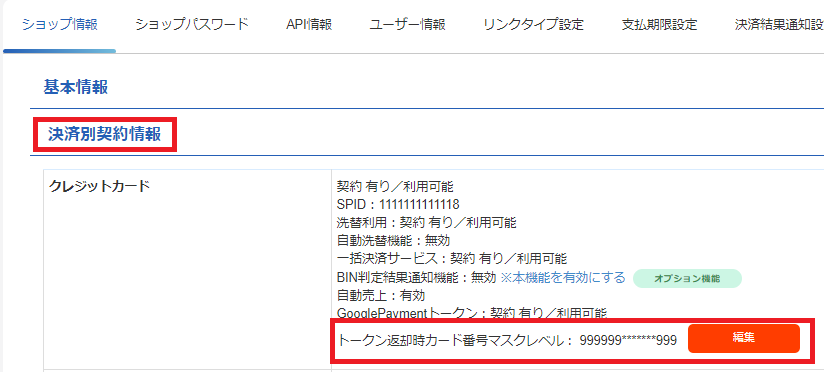
Task: Click the 決済別契約情報 heading
Action: pos(105,134)
